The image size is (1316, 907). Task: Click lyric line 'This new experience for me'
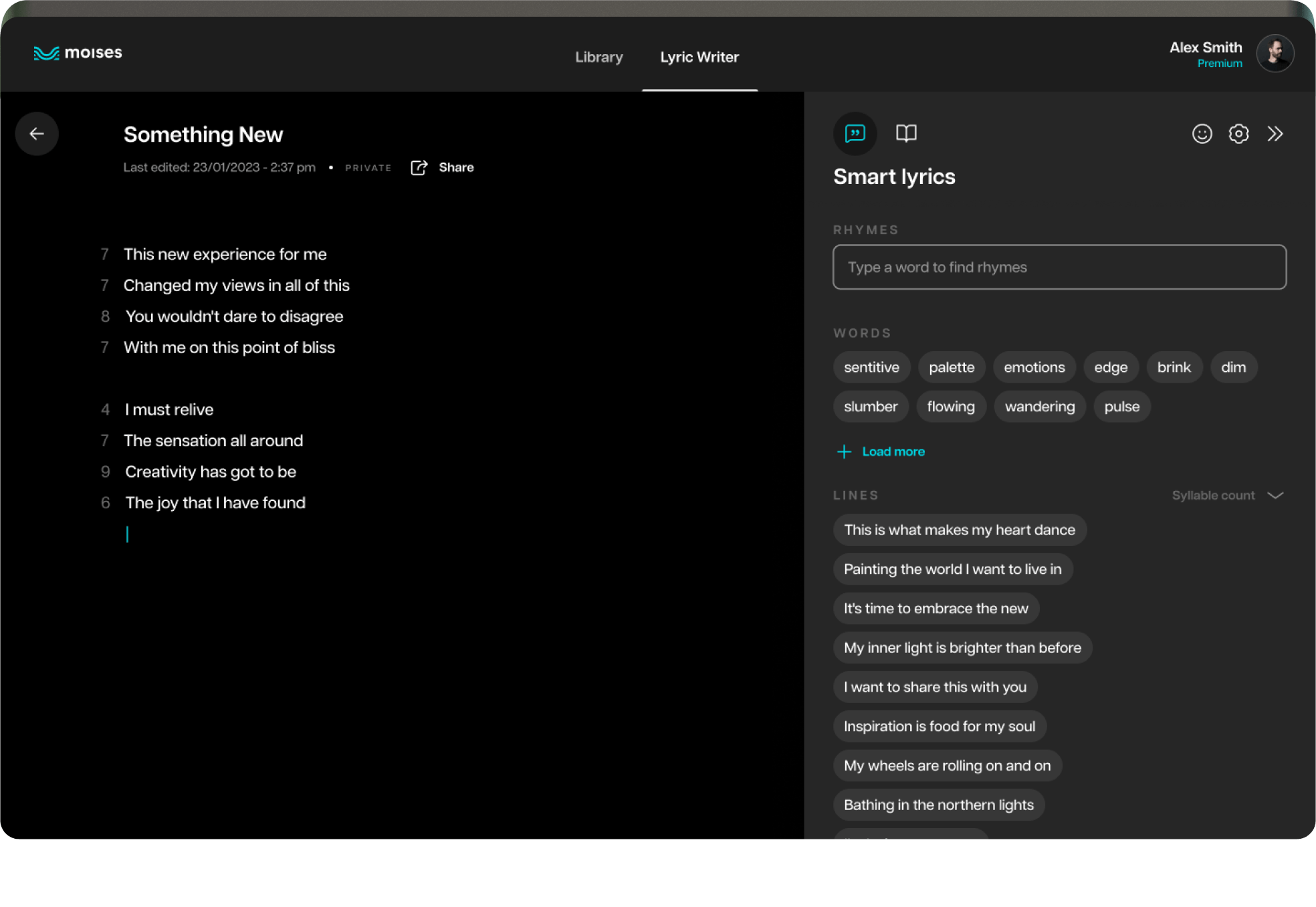[x=225, y=254]
